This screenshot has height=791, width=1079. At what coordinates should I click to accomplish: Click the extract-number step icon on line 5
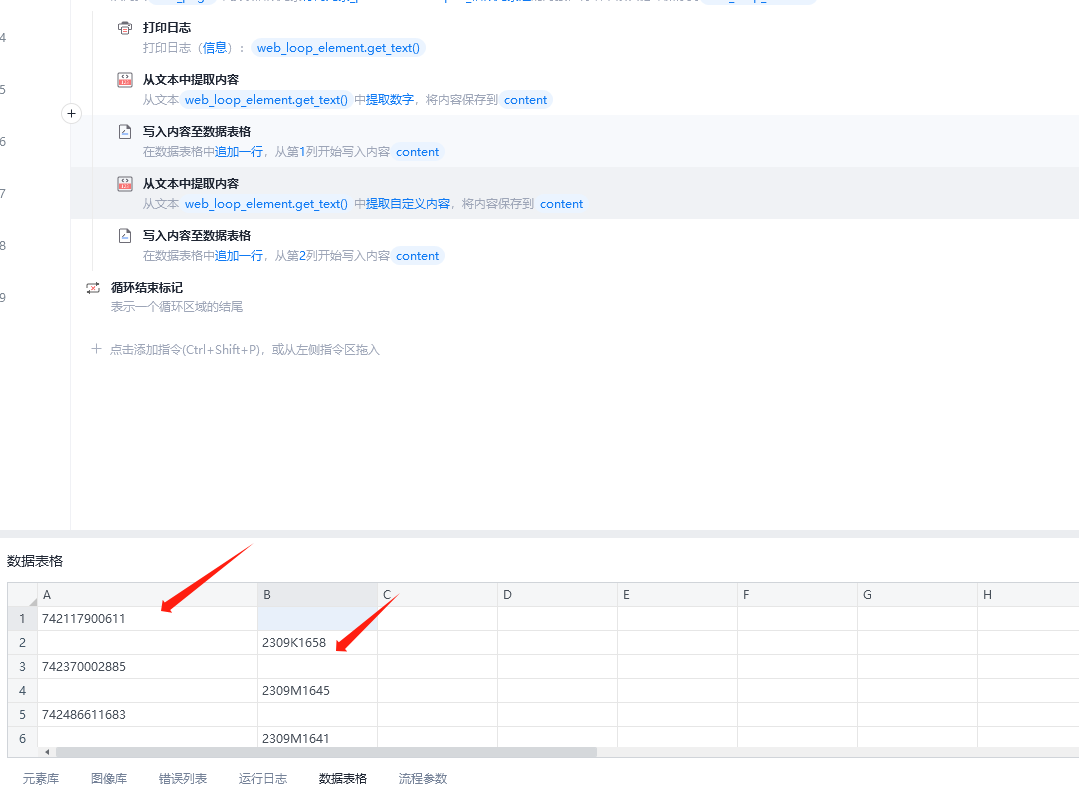tap(125, 80)
